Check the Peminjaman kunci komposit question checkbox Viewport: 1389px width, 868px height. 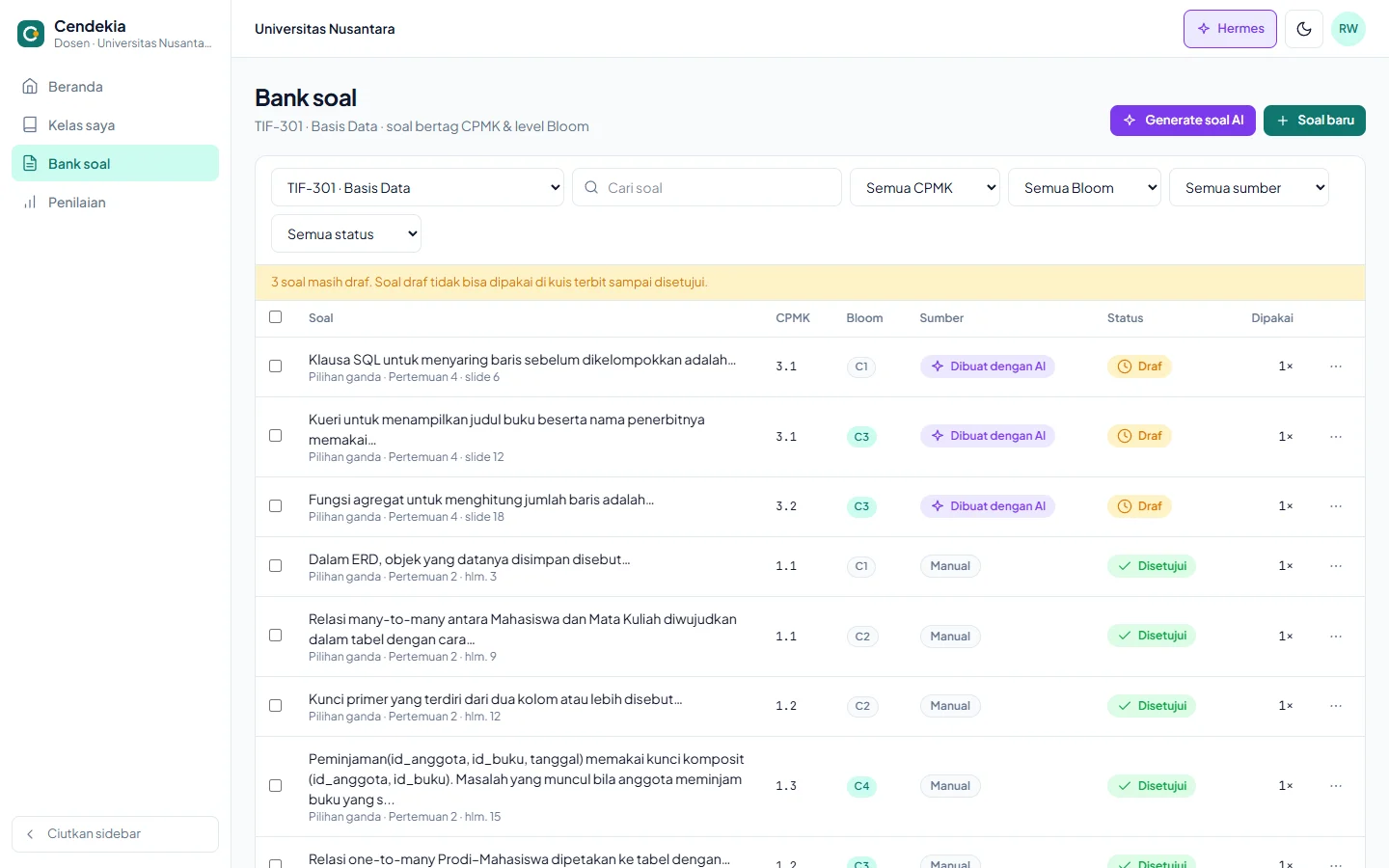(276, 786)
